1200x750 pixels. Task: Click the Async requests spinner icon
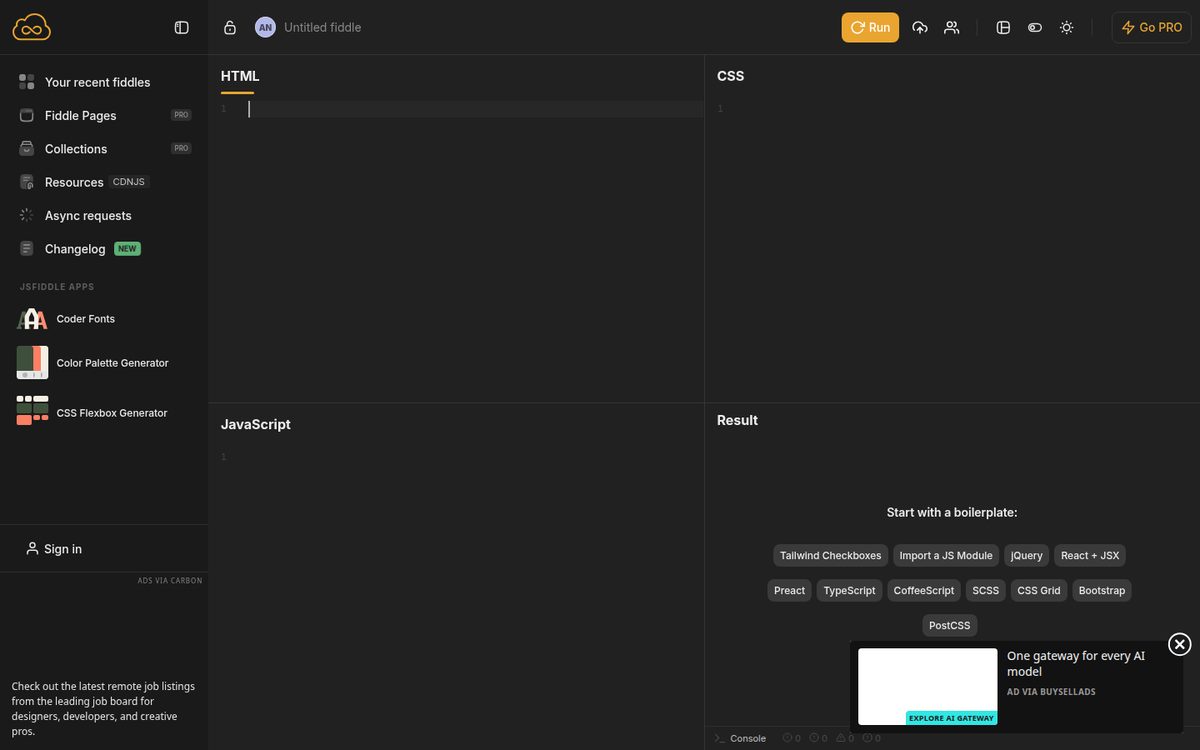[x=27, y=215]
